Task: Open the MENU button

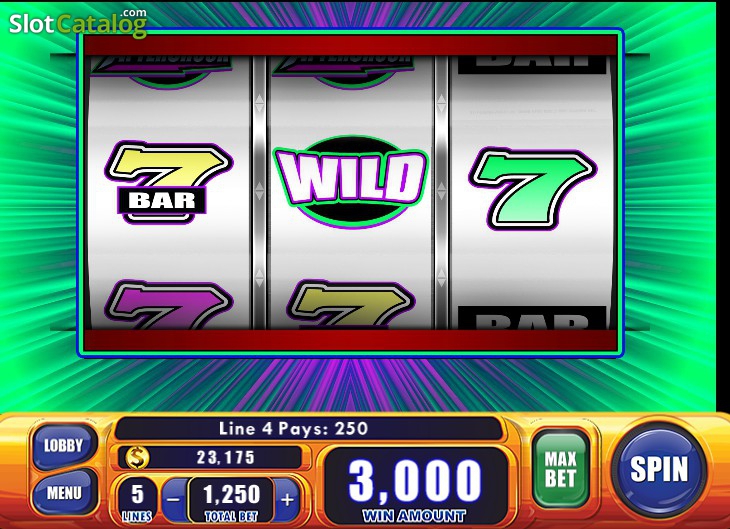Action: pyautogui.click(x=64, y=492)
